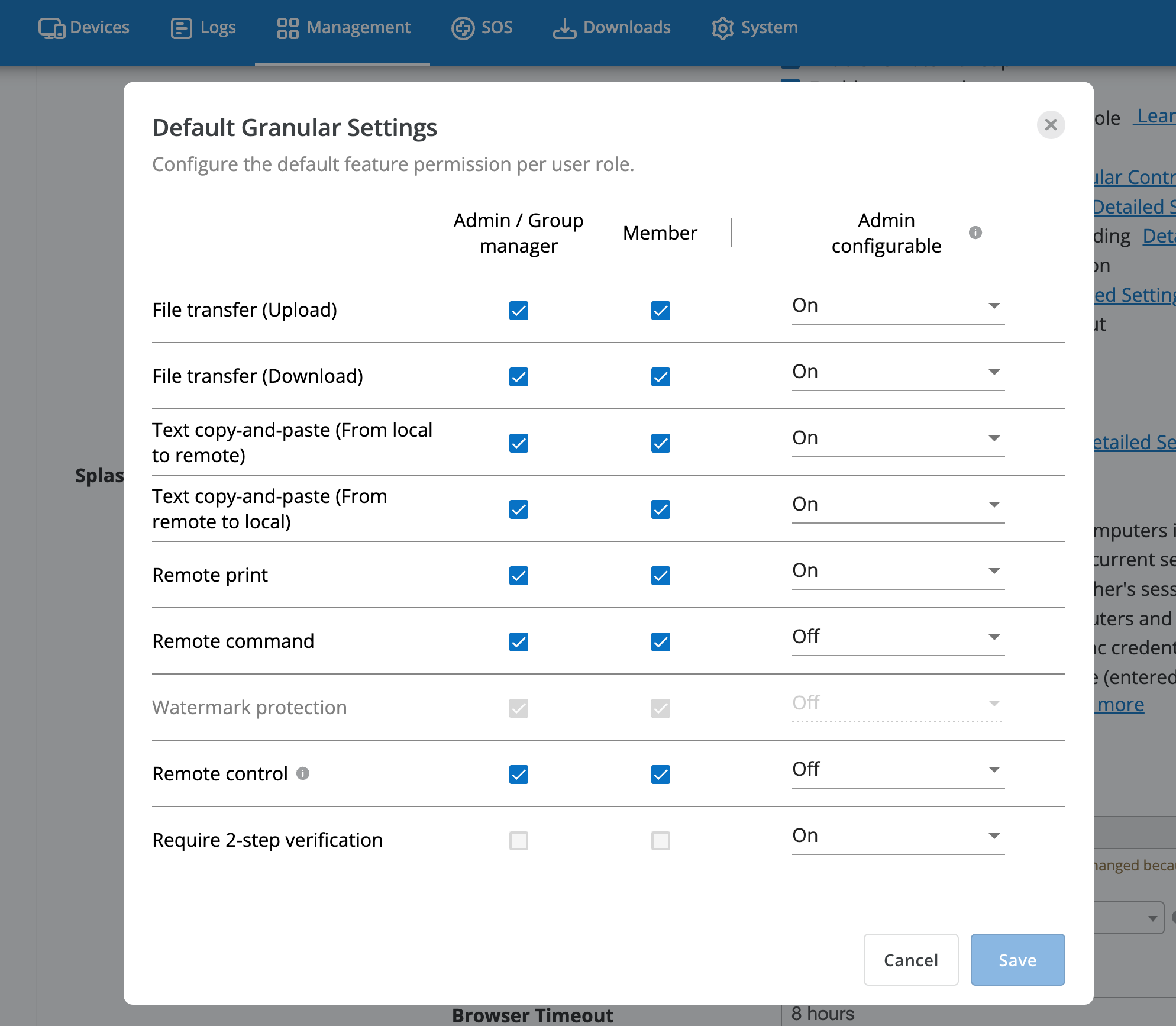Disable Member Remote command checkbox
The width and height of the screenshot is (1176, 1026).
coord(661,642)
